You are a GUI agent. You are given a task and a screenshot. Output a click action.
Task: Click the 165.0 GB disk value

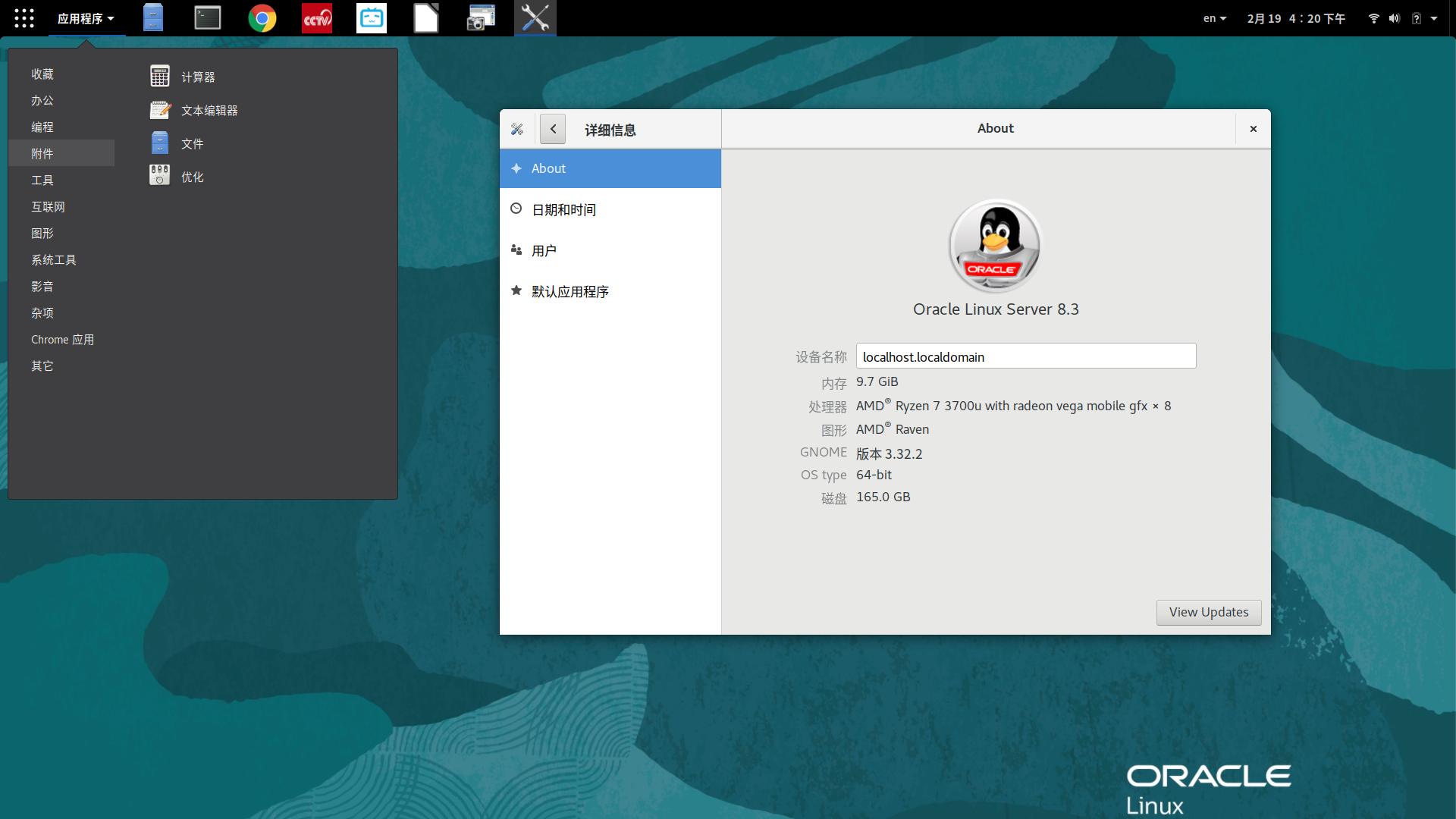click(x=883, y=497)
